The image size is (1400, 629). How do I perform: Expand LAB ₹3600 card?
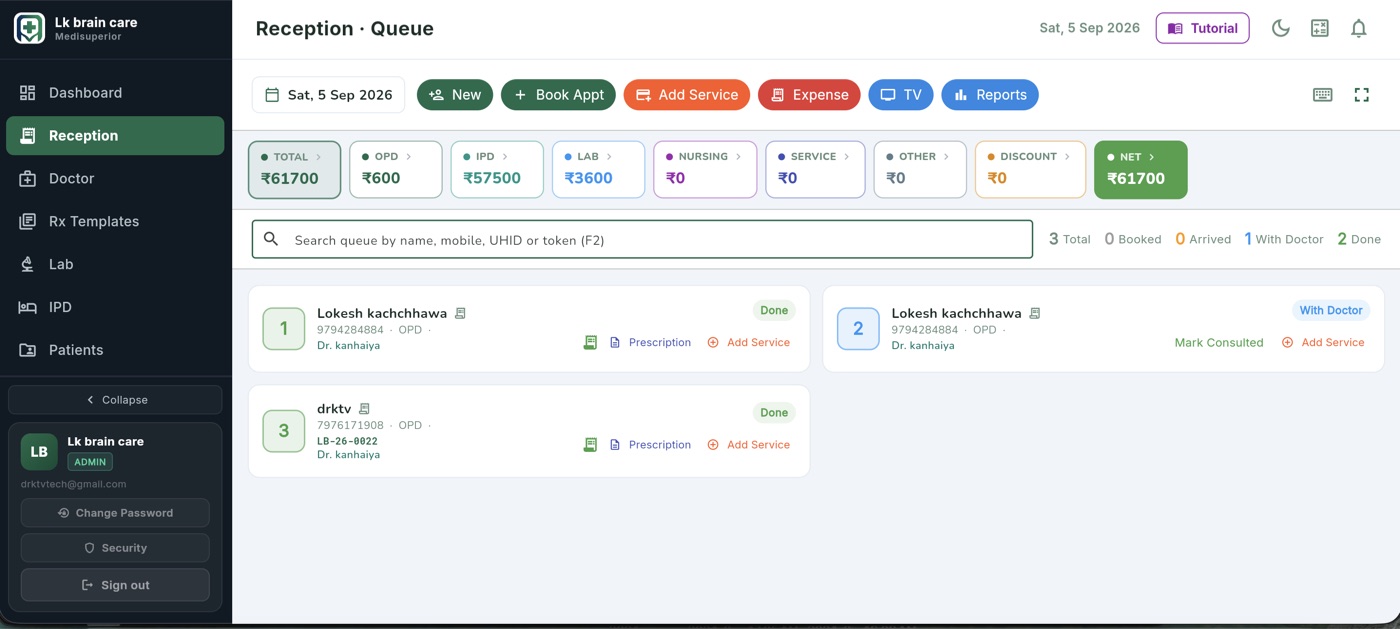coord(598,169)
